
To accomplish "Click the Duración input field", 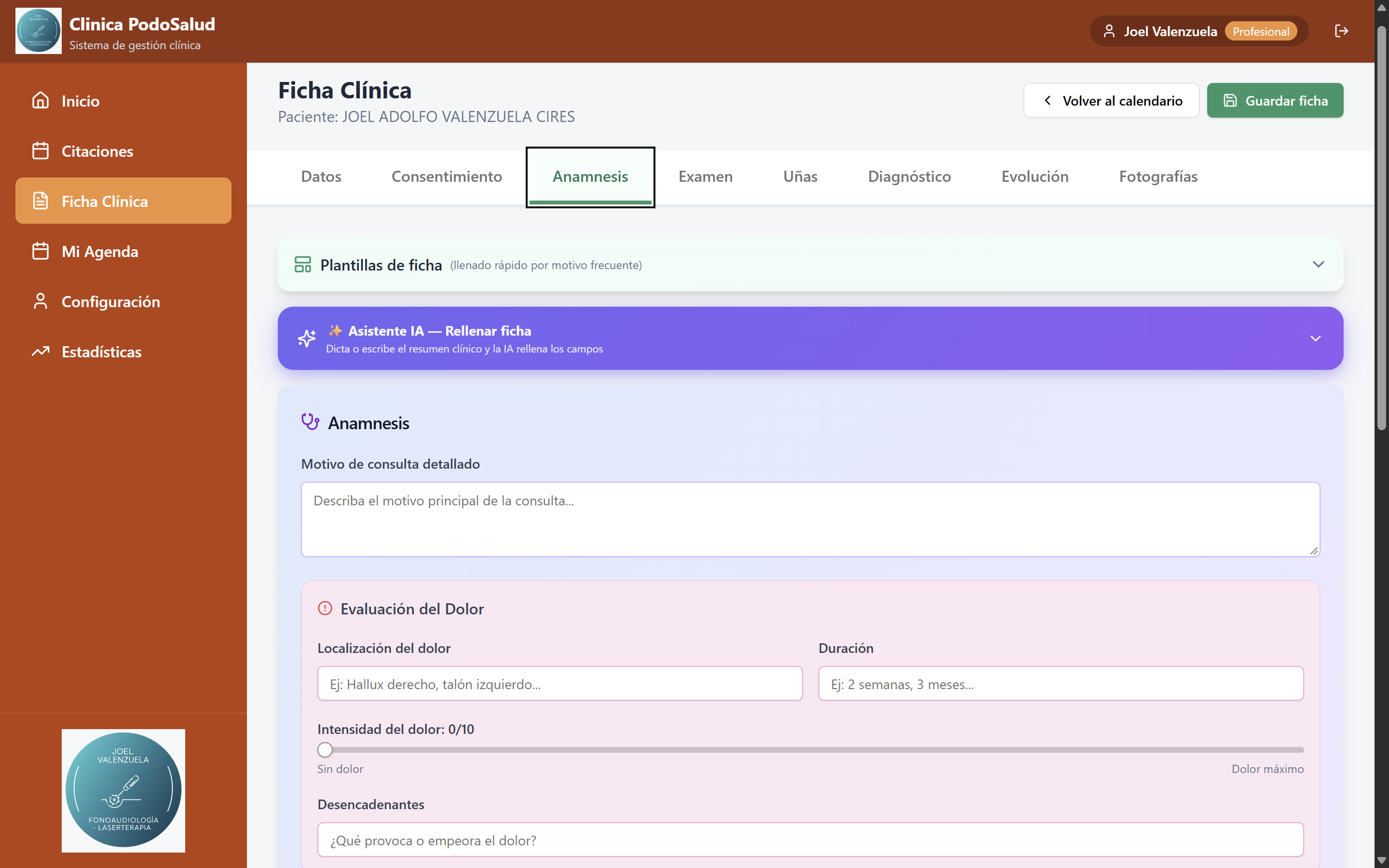I will click(1061, 684).
